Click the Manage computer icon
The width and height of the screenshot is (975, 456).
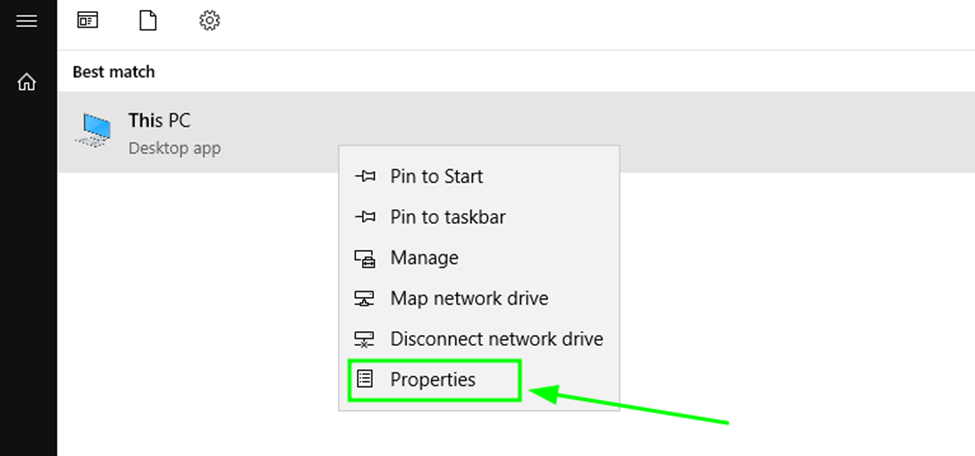pyautogui.click(x=365, y=259)
